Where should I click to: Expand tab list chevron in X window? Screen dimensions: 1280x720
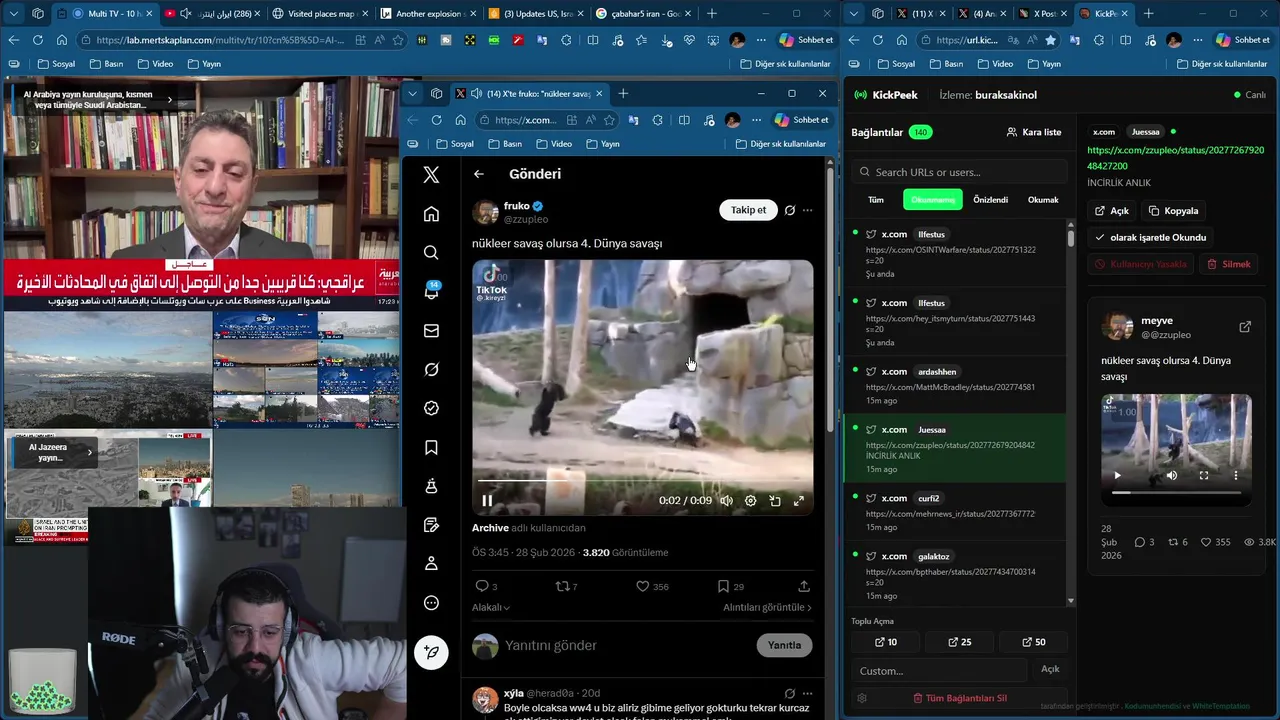pyautogui.click(x=412, y=94)
